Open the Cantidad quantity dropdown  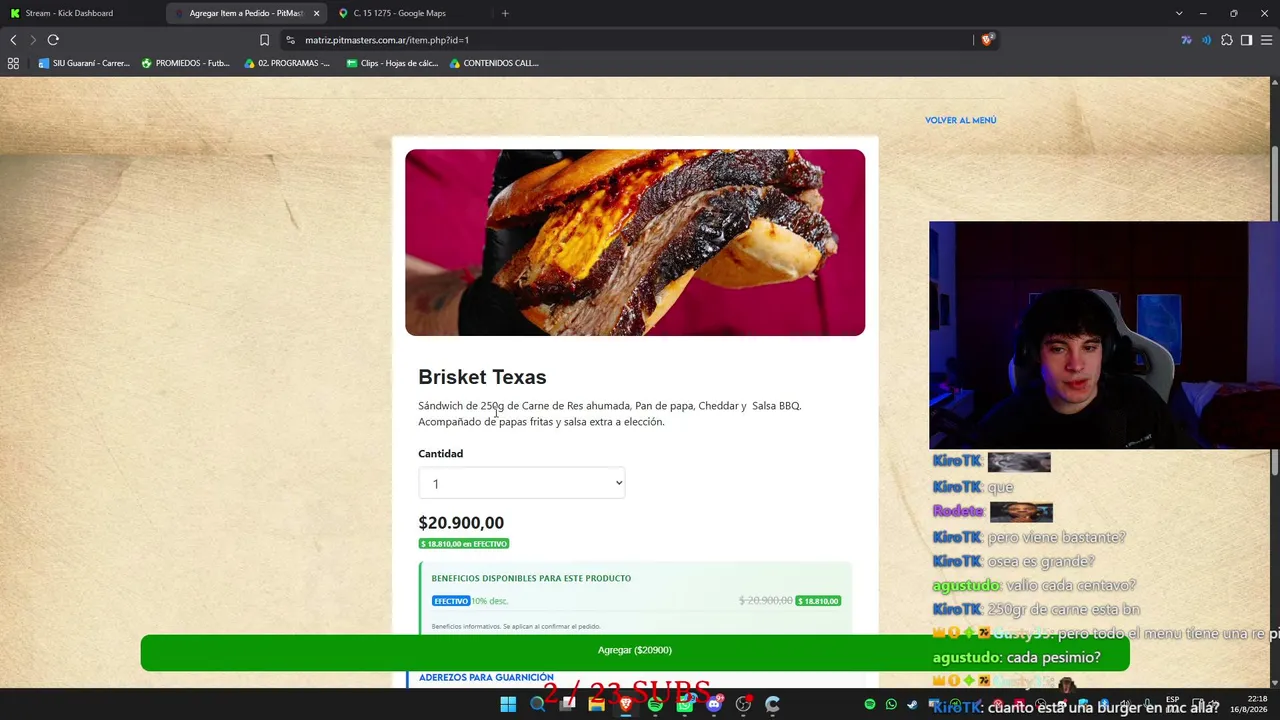click(521, 484)
